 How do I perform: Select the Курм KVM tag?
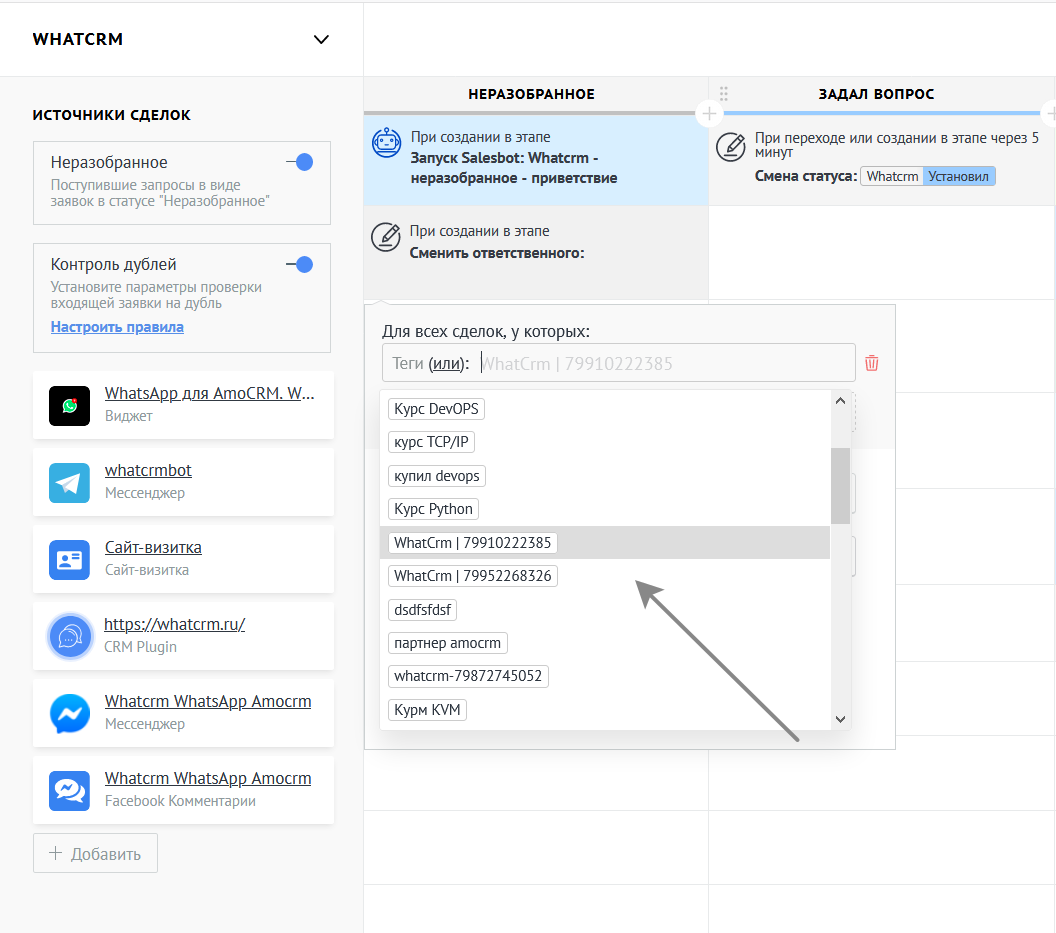pyautogui.click(x=427, y=709)
